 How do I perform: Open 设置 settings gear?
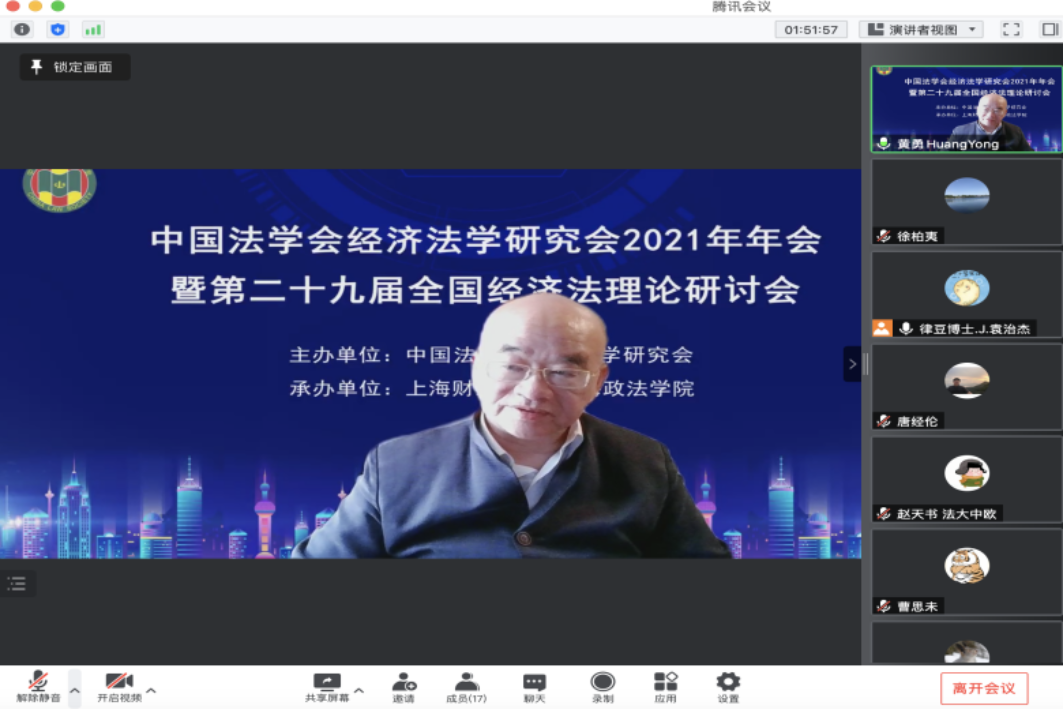coord(728,687)
